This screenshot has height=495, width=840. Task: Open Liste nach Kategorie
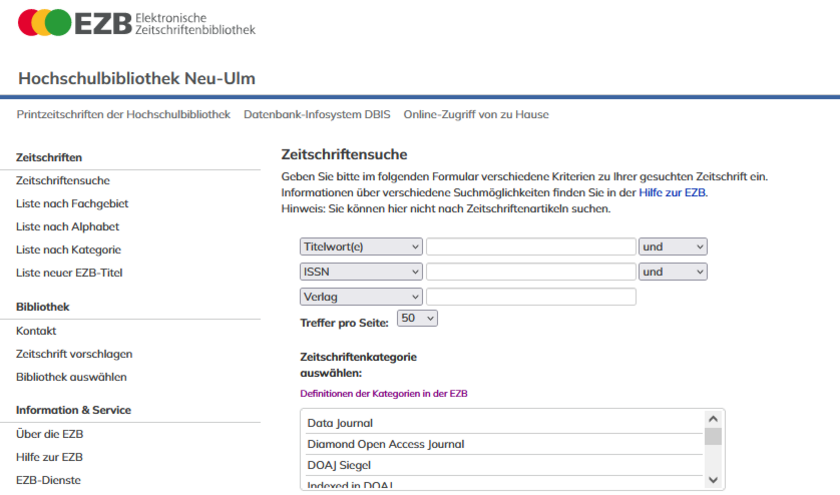click(x=69, y=250)
